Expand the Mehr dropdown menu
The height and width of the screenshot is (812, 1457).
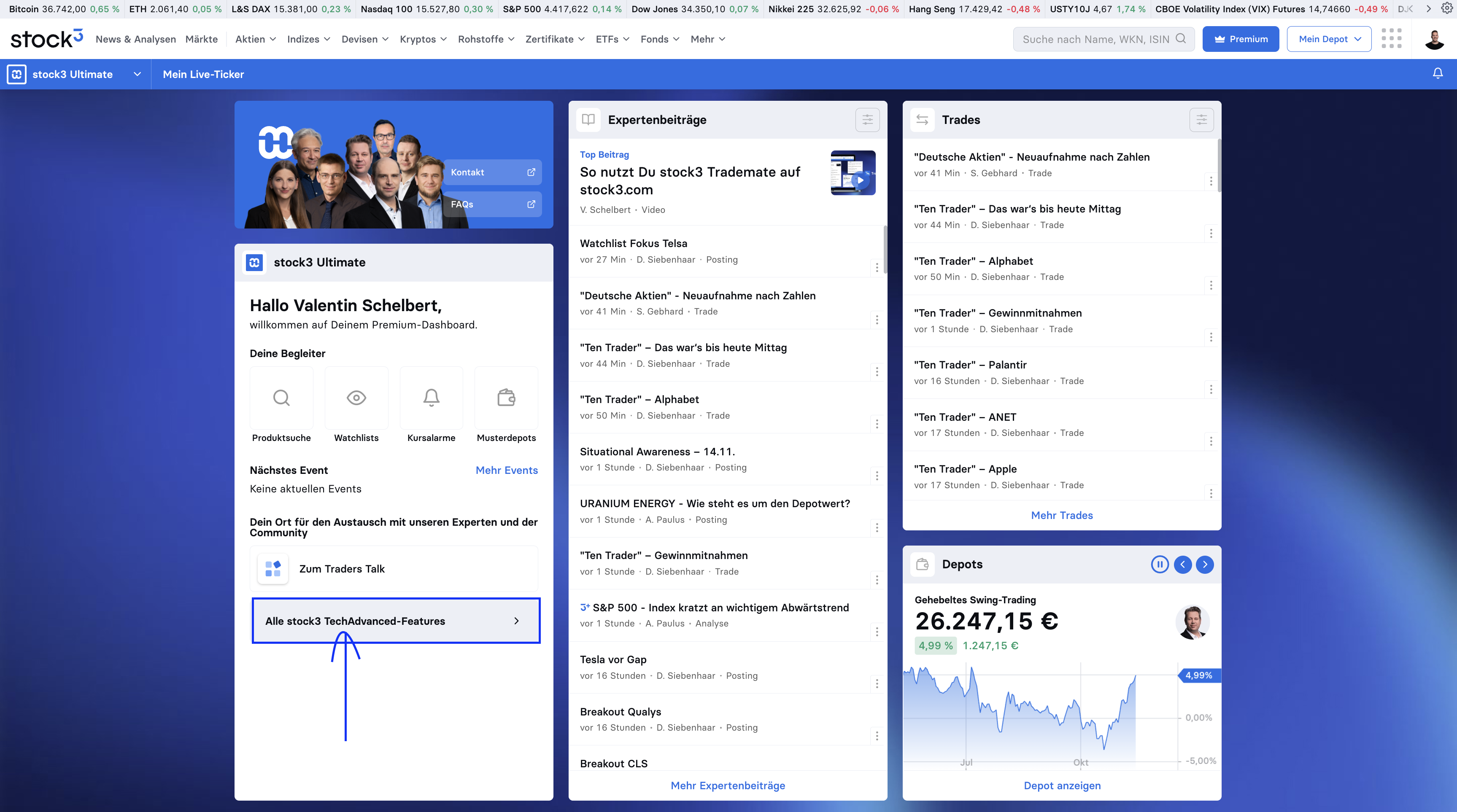click(707, 38)
